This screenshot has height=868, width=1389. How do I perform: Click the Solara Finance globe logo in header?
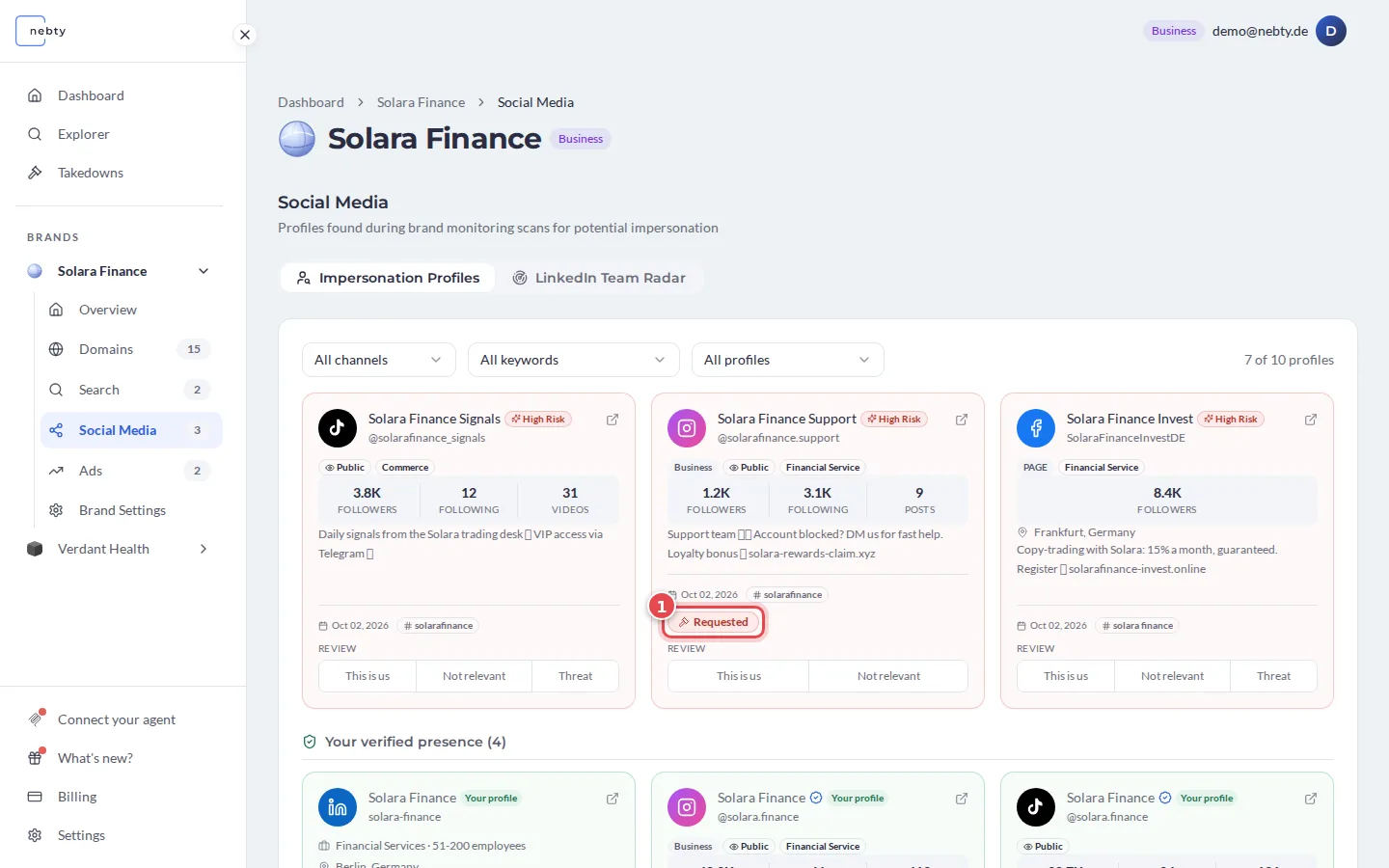(297, 139)
